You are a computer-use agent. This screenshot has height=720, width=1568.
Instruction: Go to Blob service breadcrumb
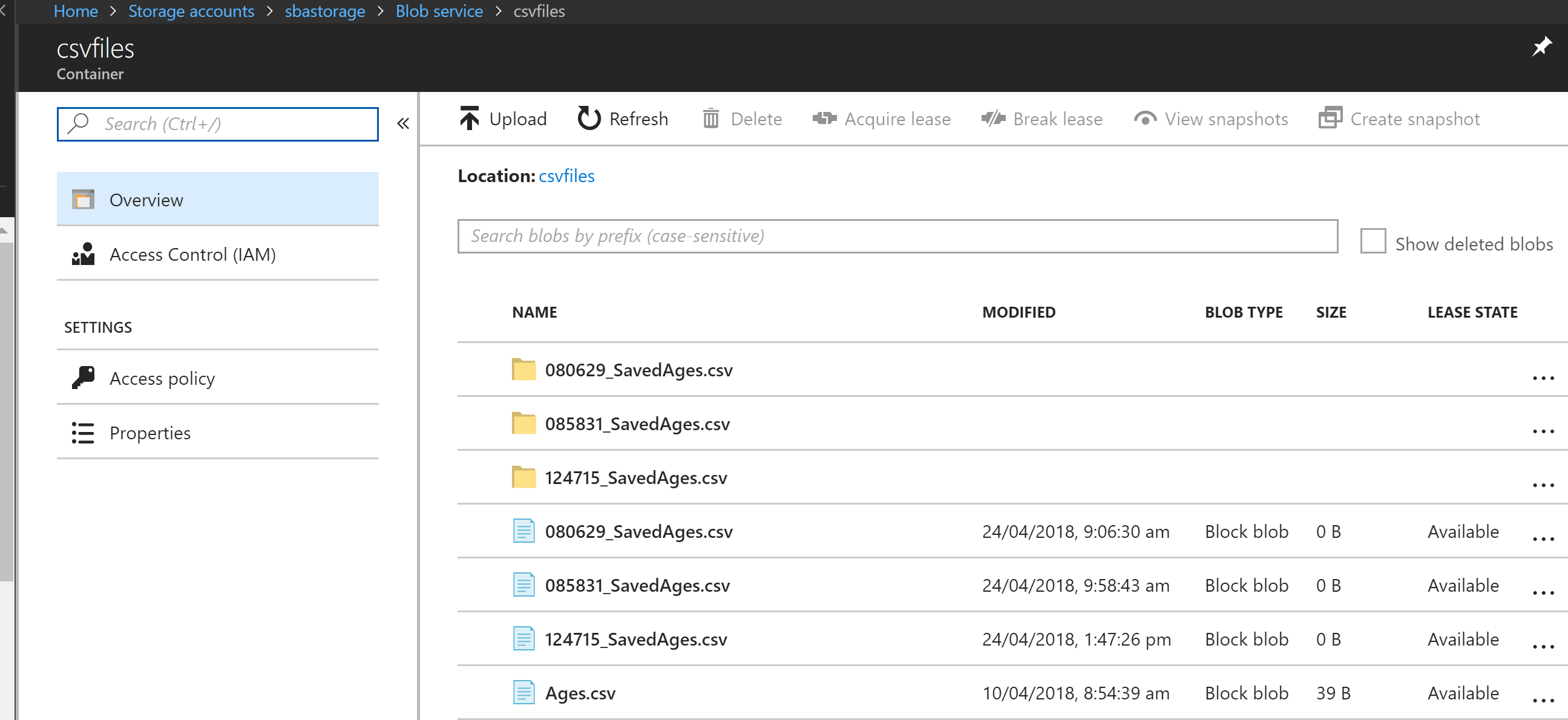tap(439, 11)
